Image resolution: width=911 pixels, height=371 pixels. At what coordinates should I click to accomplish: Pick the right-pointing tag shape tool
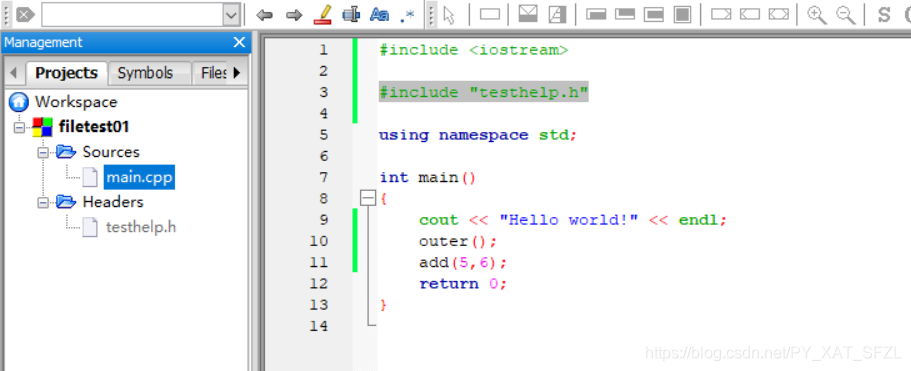click(721, 15)
